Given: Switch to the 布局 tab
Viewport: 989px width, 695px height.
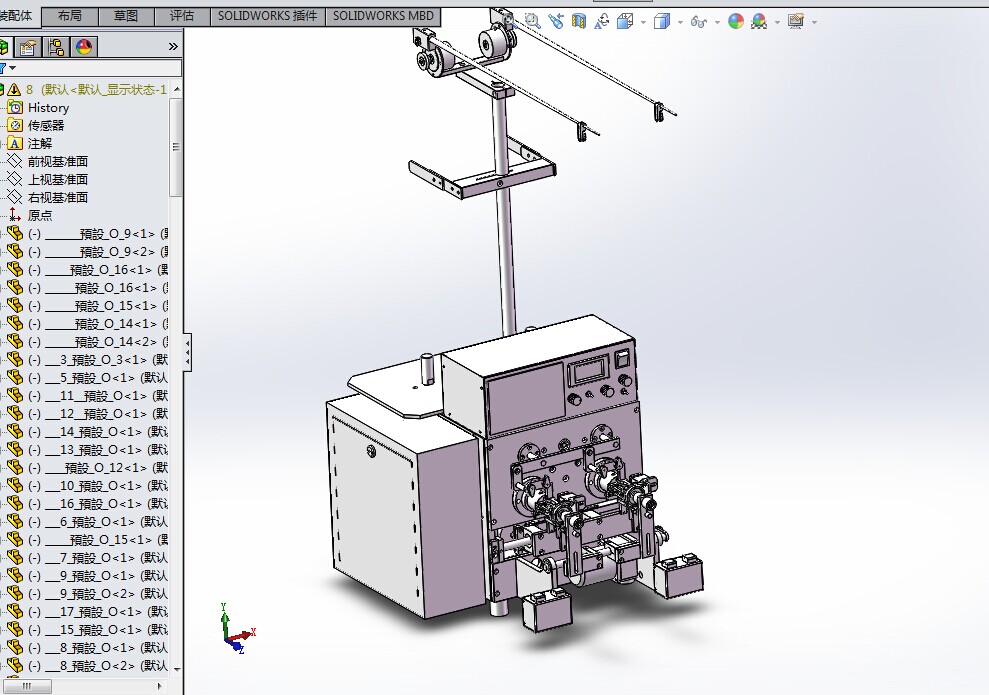Looking at the screenshot, I should coord(70,16).
